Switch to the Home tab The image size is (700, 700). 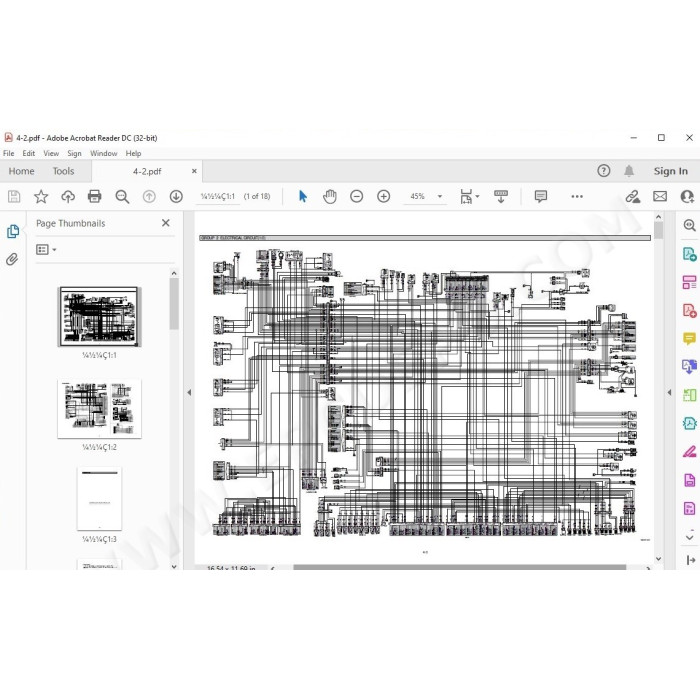tap(21, 171)
